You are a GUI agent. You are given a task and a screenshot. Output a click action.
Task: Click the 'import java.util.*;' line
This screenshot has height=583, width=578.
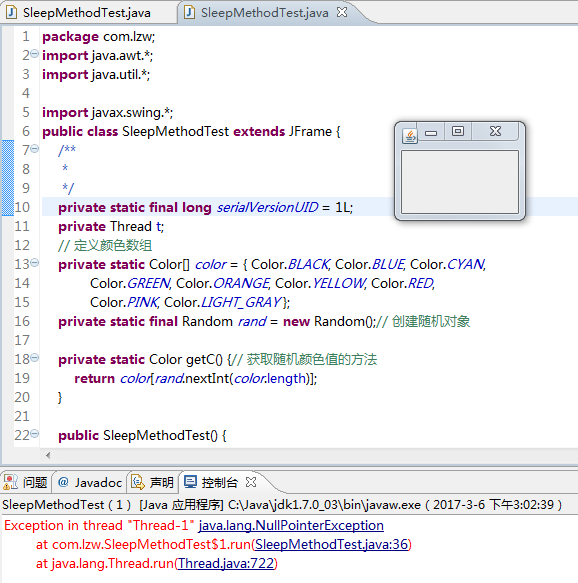pos(96,74)
